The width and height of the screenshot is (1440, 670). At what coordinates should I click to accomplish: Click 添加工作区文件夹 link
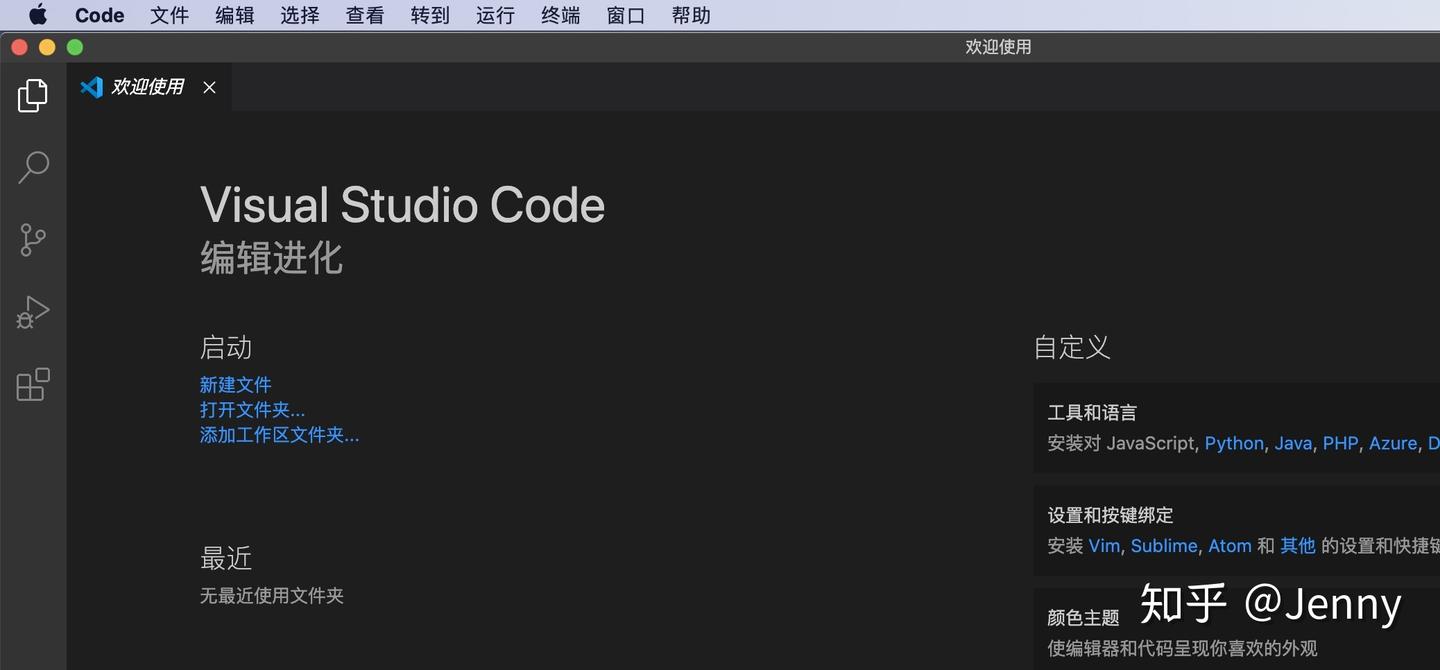[x=279, y=434]
